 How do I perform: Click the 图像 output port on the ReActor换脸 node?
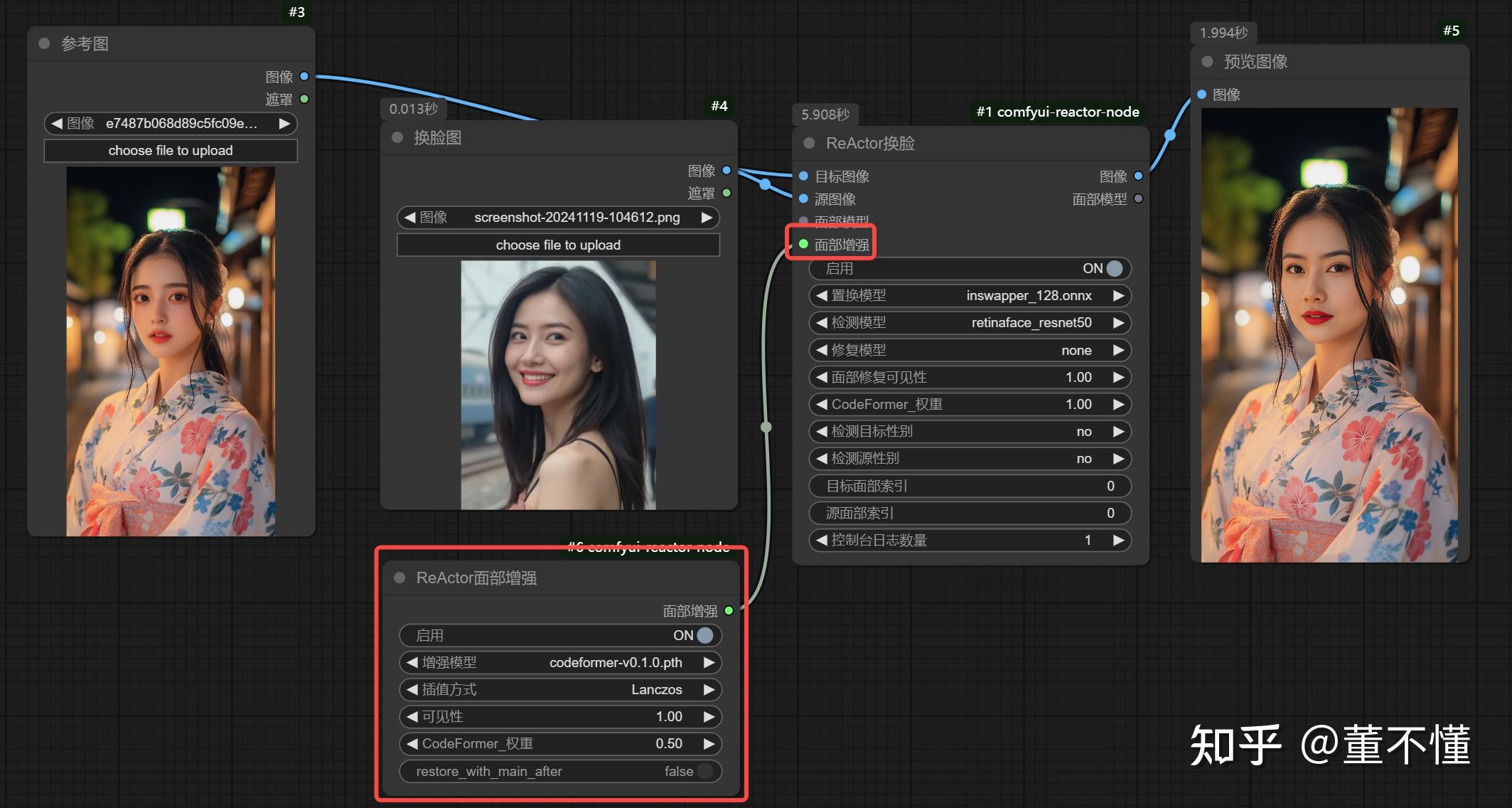pyautogui.click(x=1138, y=176)
